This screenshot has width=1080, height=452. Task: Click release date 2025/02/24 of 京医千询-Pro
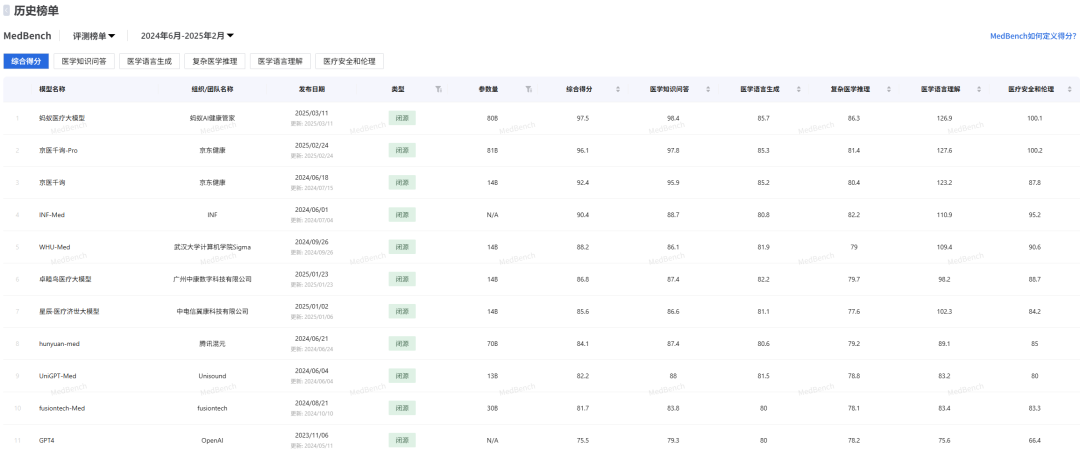click(x=311, y=145)
